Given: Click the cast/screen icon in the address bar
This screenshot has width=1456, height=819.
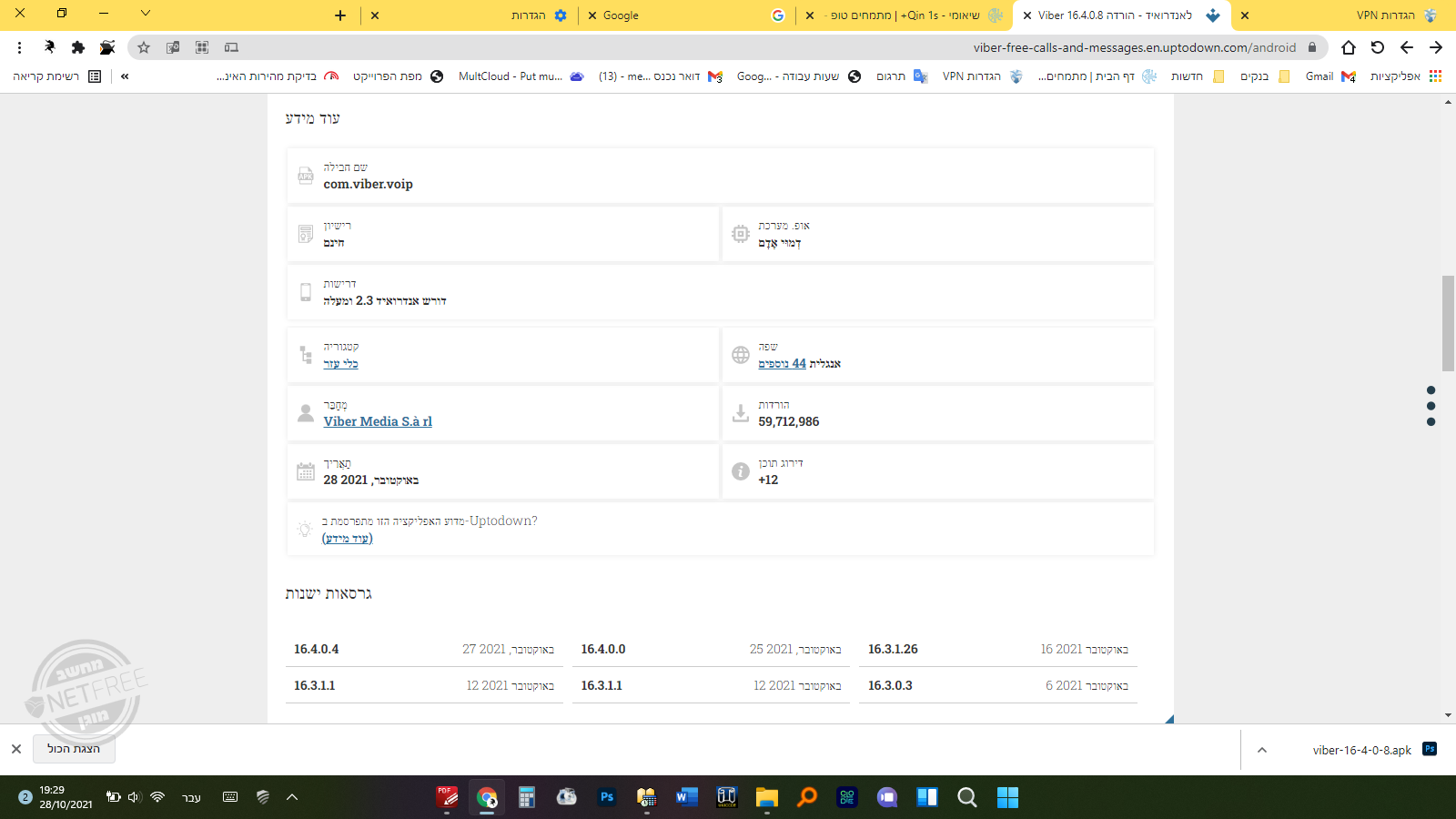Looking at the screenshot, I should 231,47.
